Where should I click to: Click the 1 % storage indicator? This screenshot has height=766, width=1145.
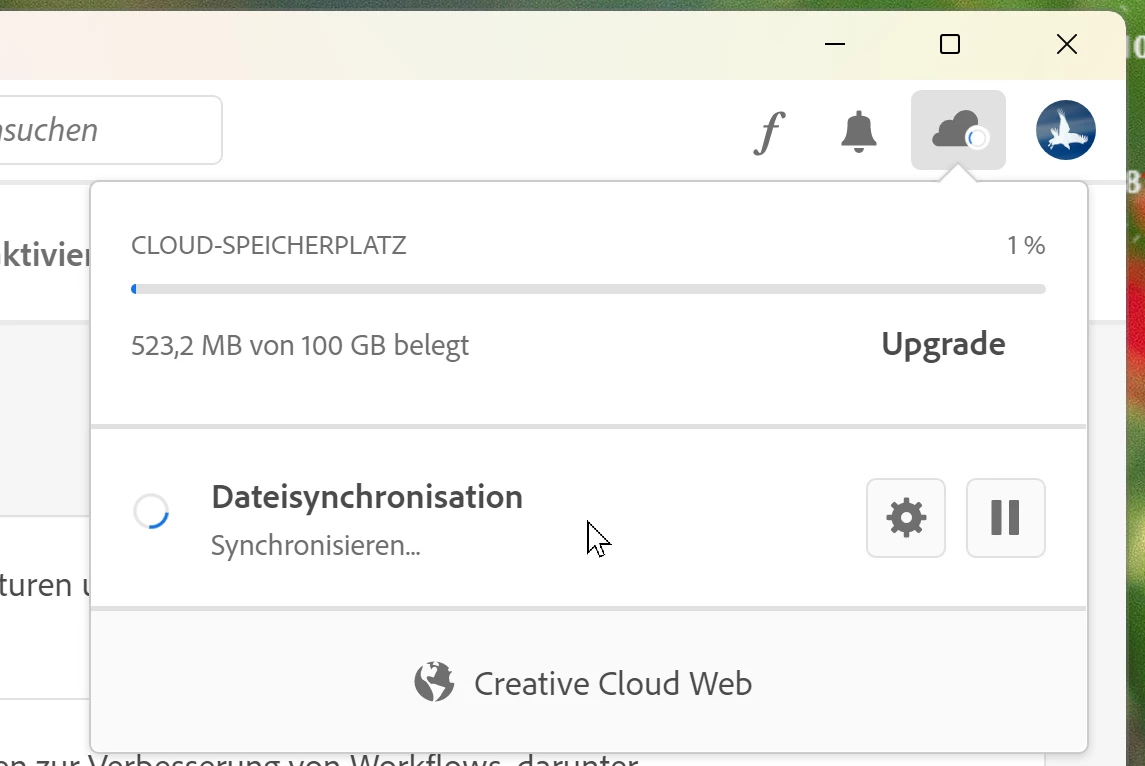(1026, 245)
